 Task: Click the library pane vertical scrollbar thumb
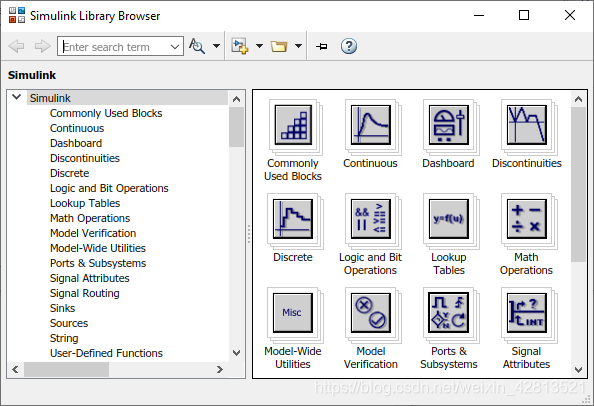click(578, 184)
